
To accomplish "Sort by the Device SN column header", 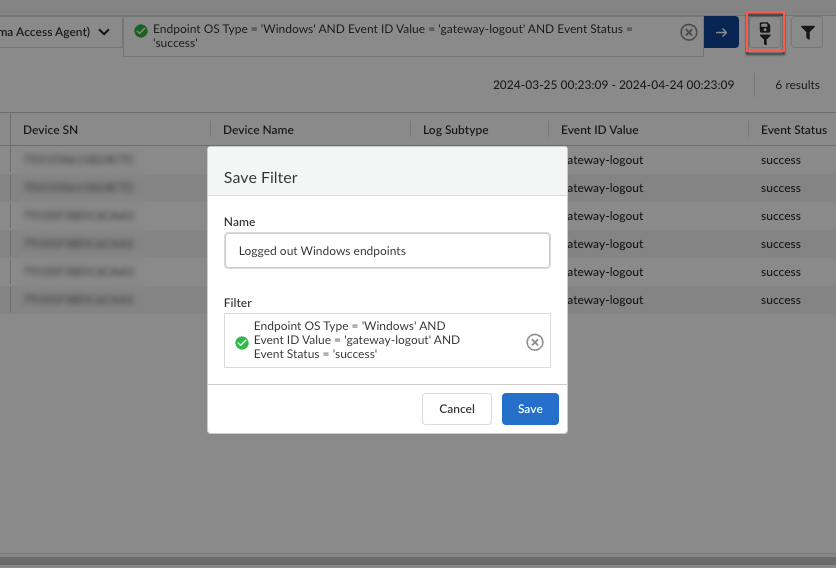I will (x=50, y=130).
